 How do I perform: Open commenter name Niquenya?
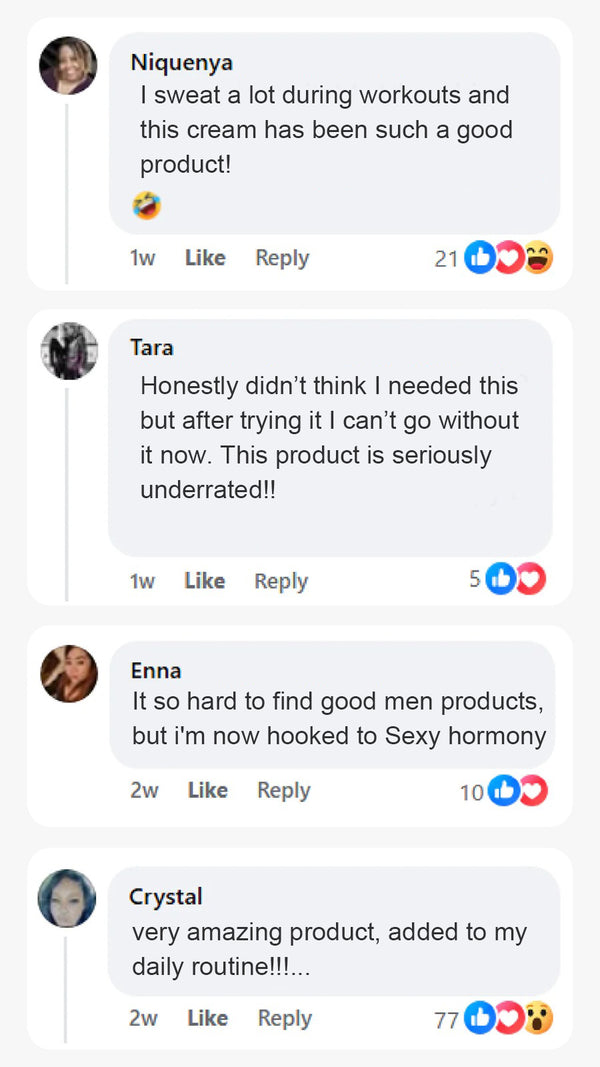(x=181, y=62)
